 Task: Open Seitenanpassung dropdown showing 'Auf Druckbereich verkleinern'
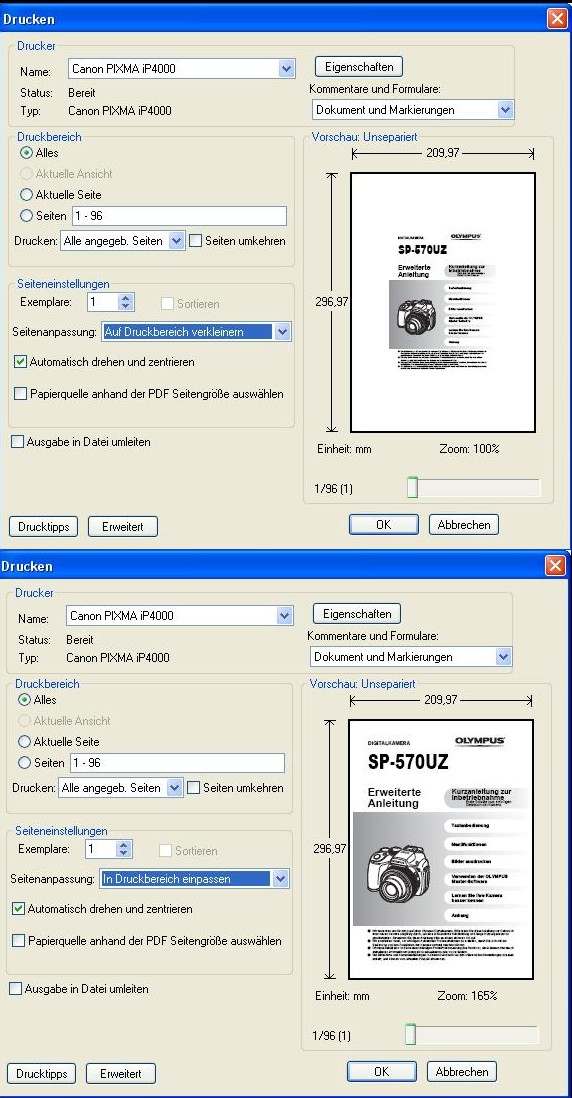click(282, 332)
